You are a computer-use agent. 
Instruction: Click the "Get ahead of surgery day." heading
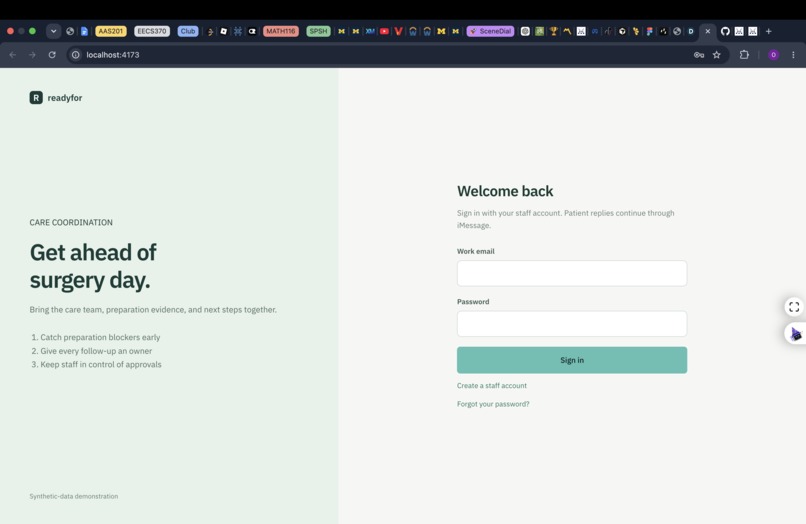pyautogui.click(x=93, y=266)
